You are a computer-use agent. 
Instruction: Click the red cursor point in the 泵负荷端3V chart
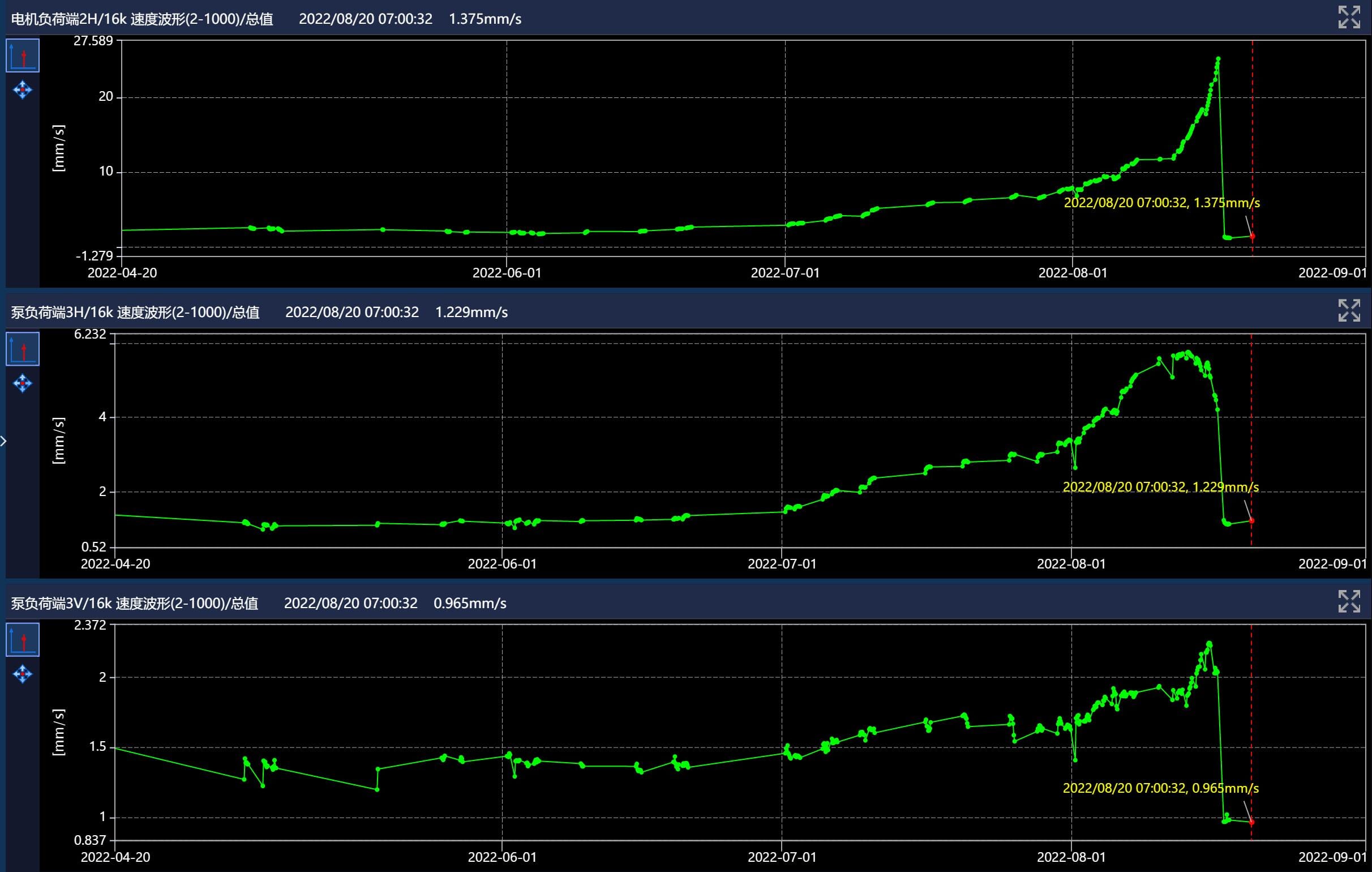(1252, 822)
